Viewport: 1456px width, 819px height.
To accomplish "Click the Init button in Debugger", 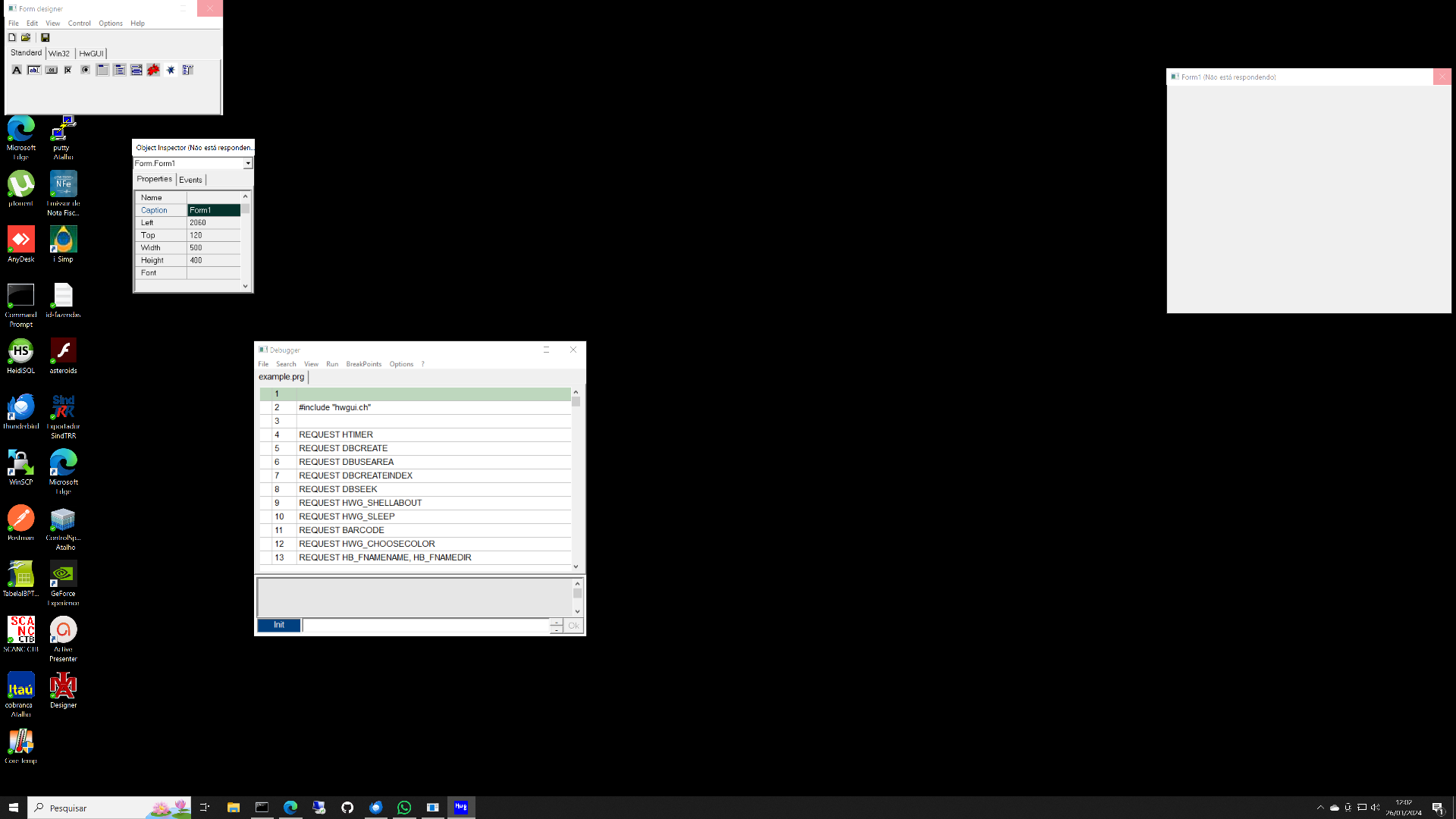I will (x=278, y=625).
